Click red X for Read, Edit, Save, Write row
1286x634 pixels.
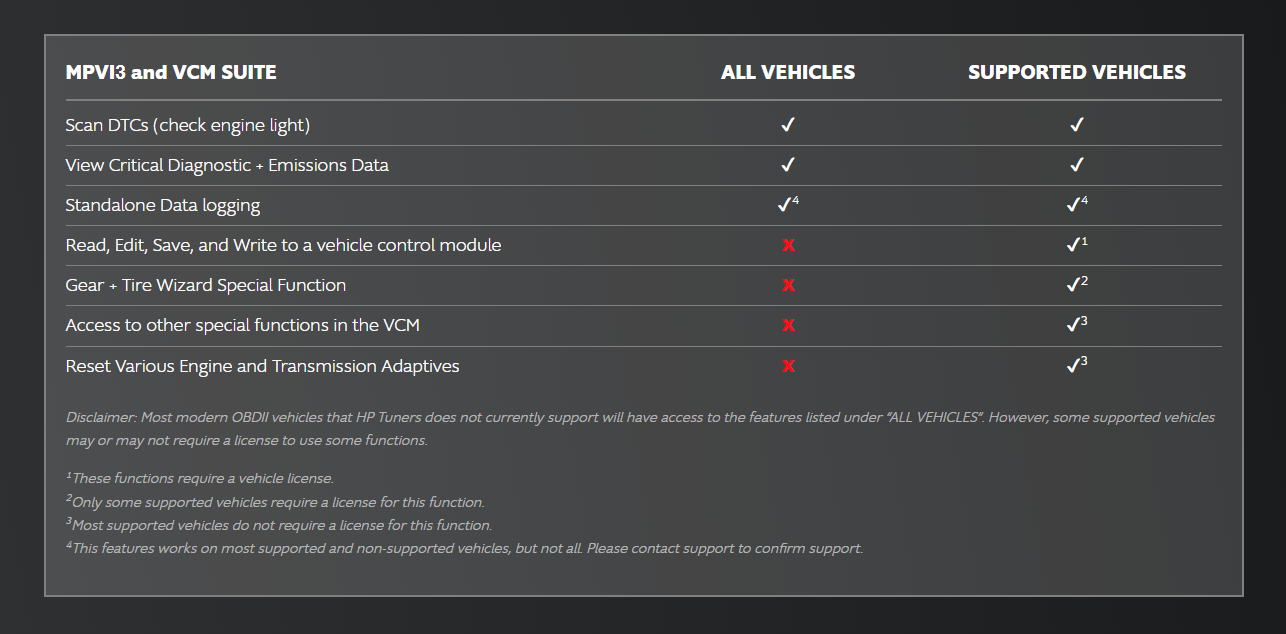tap(788, 246)
